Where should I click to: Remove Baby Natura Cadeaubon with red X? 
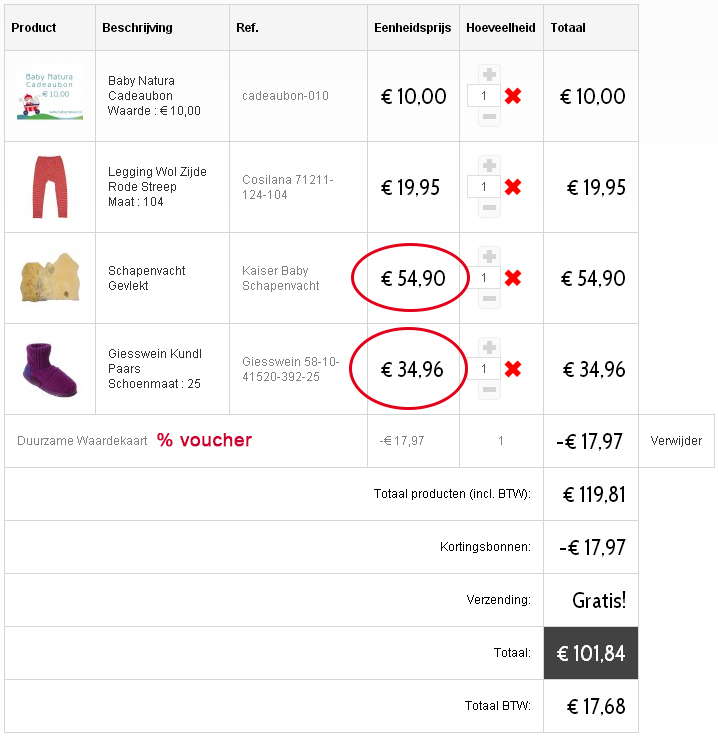tap(513, 96)
